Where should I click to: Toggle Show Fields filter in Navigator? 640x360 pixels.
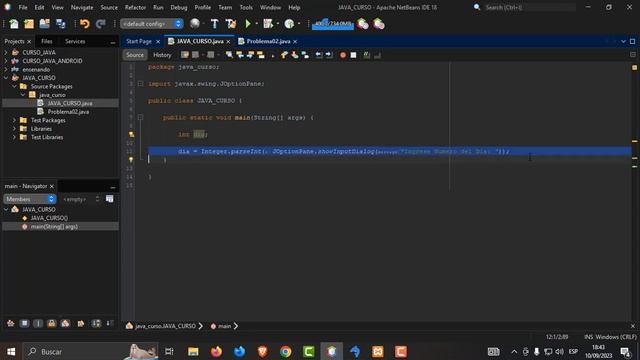pyautogui.click(x=24, y=323)
